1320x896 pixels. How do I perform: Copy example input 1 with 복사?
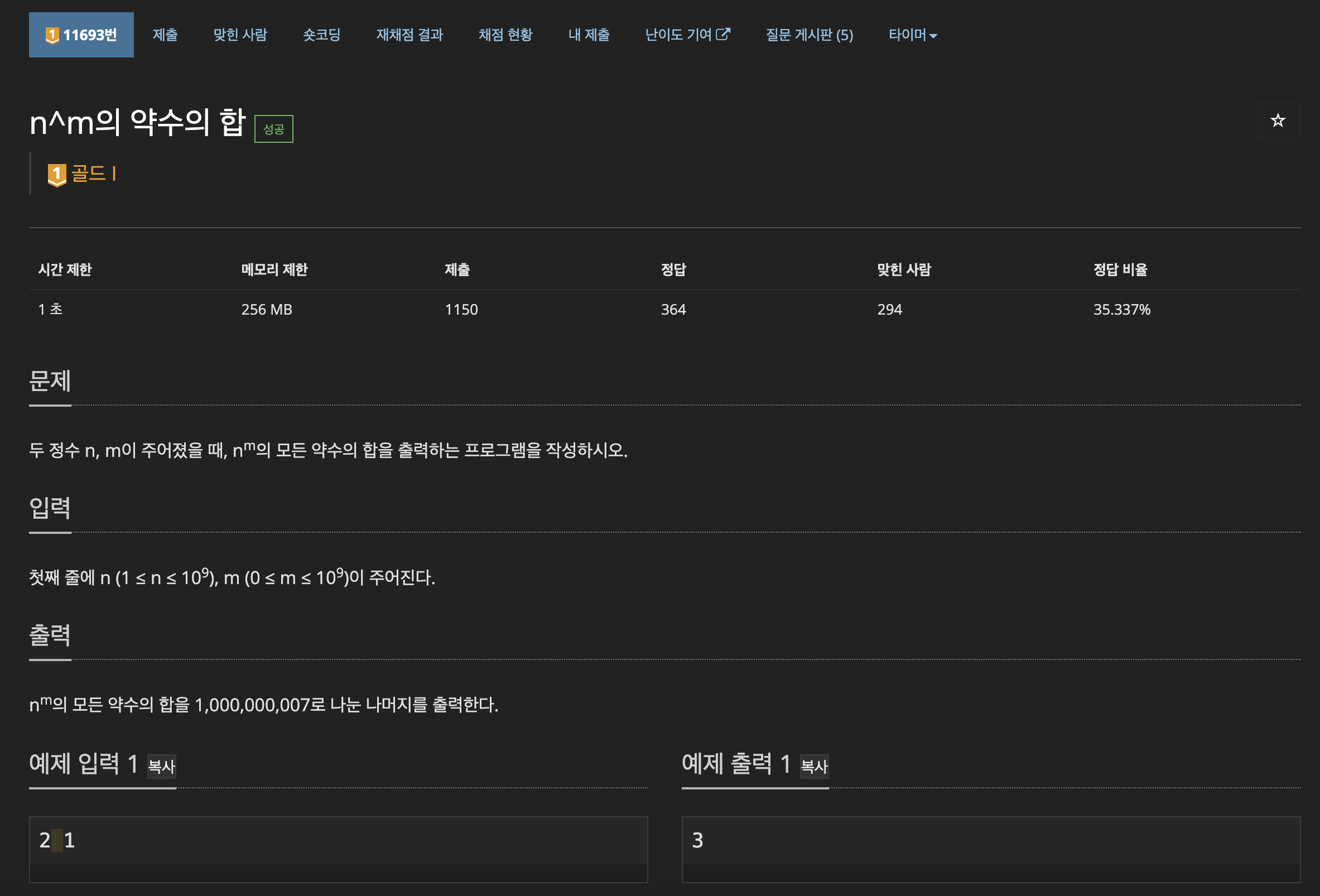[161, 767]
